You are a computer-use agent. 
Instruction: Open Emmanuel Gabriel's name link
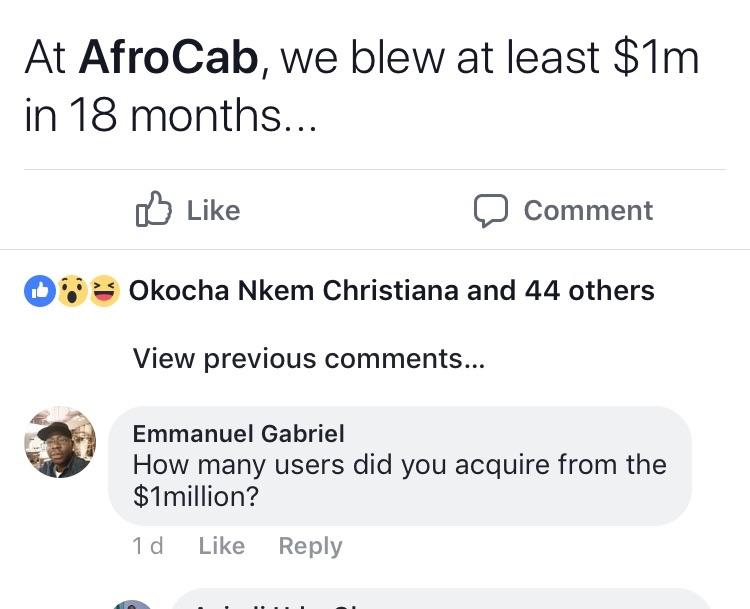tap(239, 433)
